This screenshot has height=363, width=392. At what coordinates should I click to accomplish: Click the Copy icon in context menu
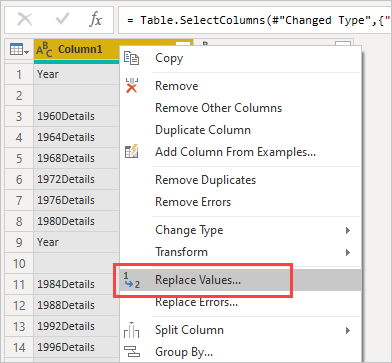(x=131, y=58)
